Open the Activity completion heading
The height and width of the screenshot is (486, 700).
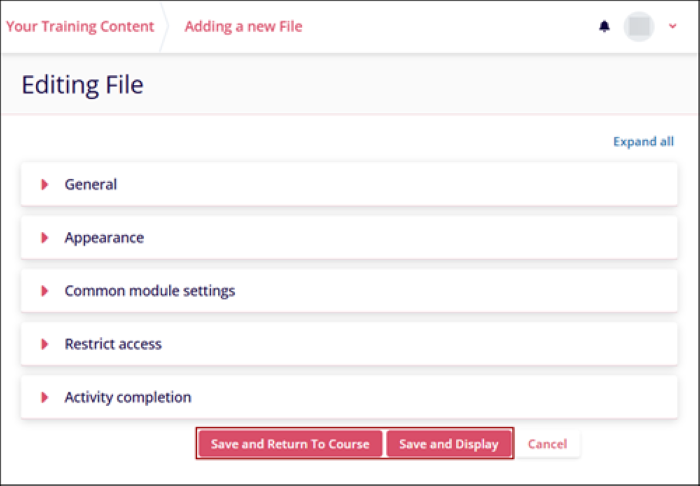coord(128,397)
